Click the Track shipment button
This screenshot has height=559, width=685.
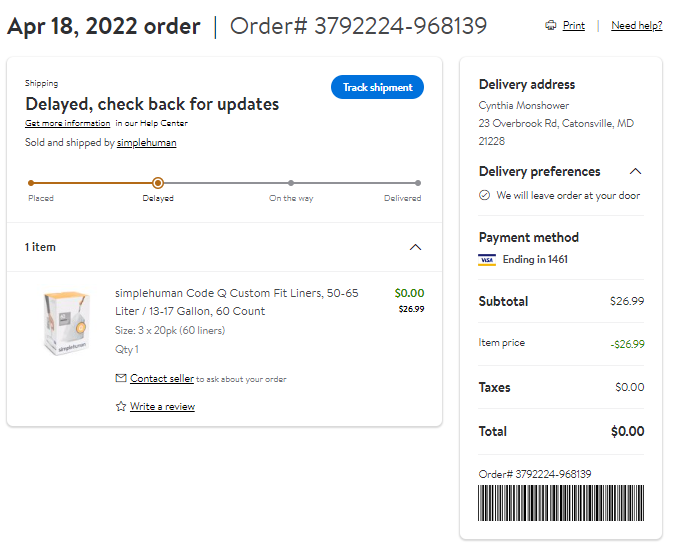click(377, 87)
